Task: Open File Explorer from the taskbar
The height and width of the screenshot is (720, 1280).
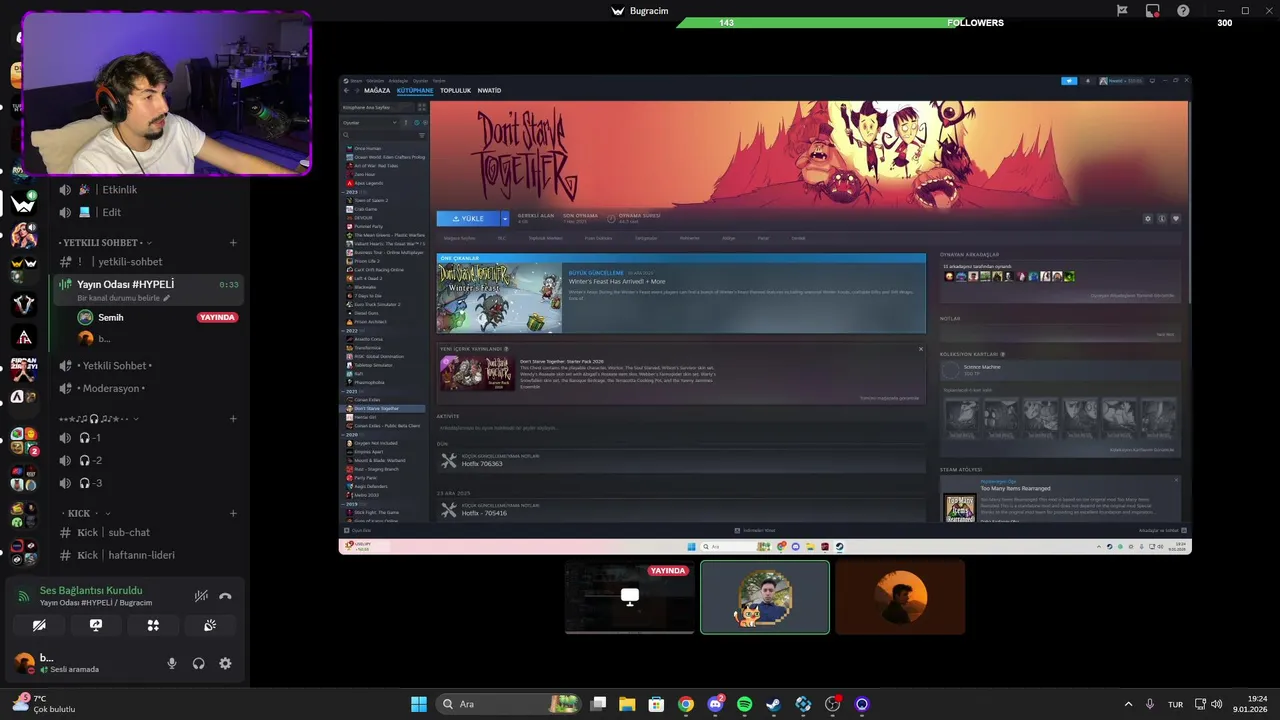Action: pos(627,704)
